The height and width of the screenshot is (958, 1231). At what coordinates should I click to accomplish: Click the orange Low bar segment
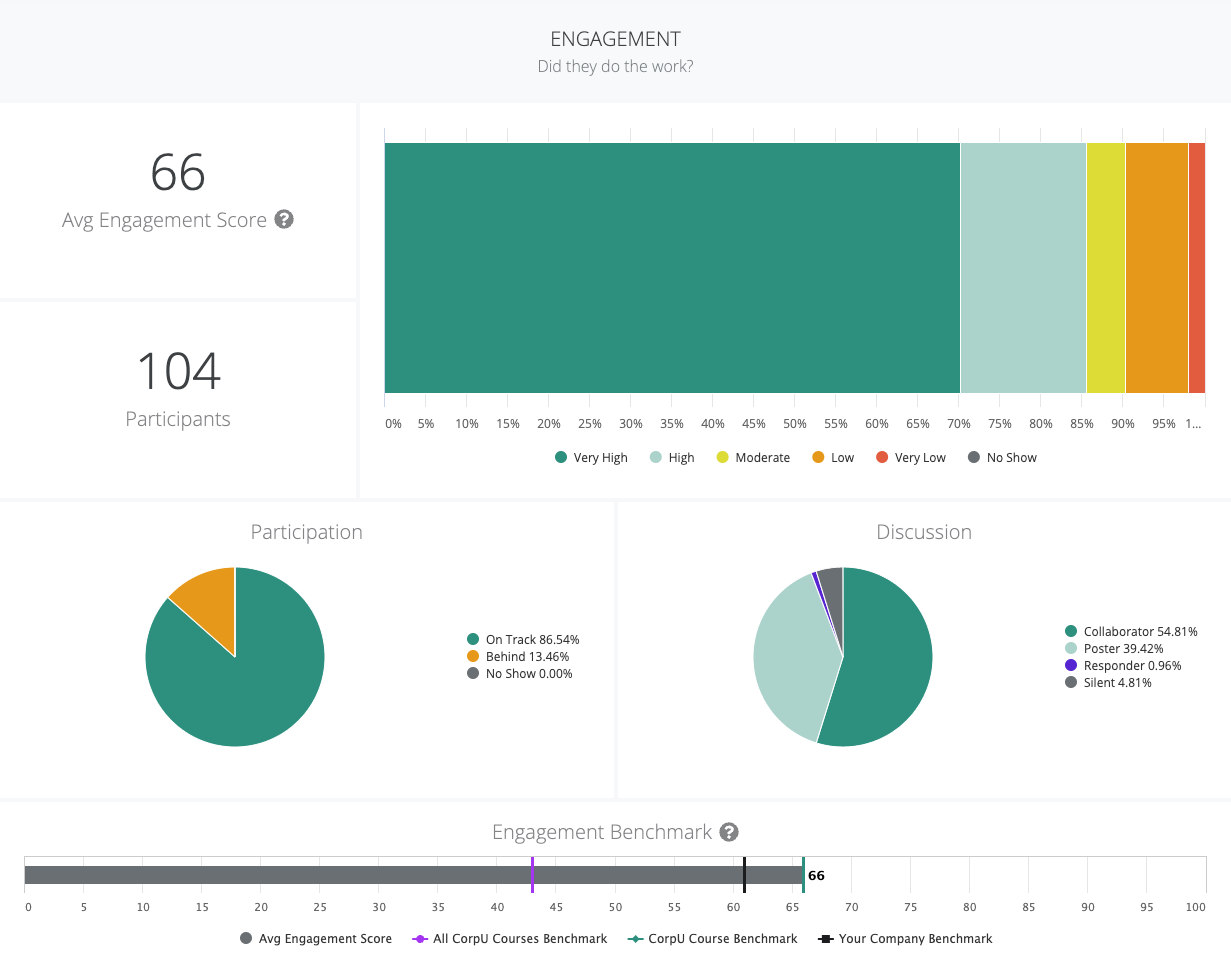coord(1156,268)
